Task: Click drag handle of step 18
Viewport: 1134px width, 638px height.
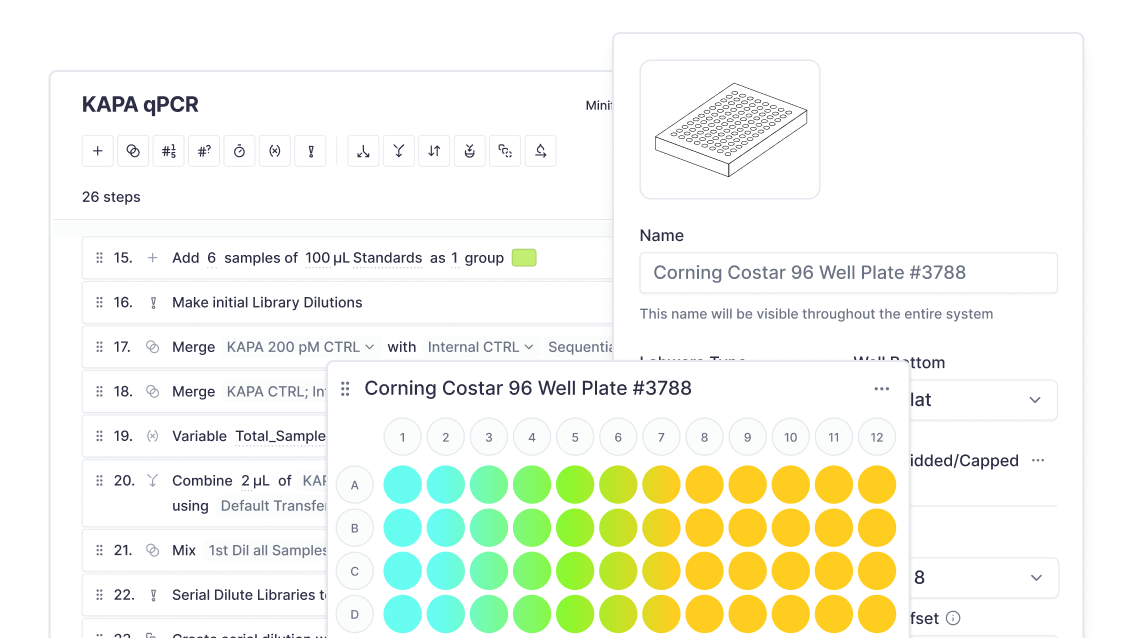Action: 99,391
